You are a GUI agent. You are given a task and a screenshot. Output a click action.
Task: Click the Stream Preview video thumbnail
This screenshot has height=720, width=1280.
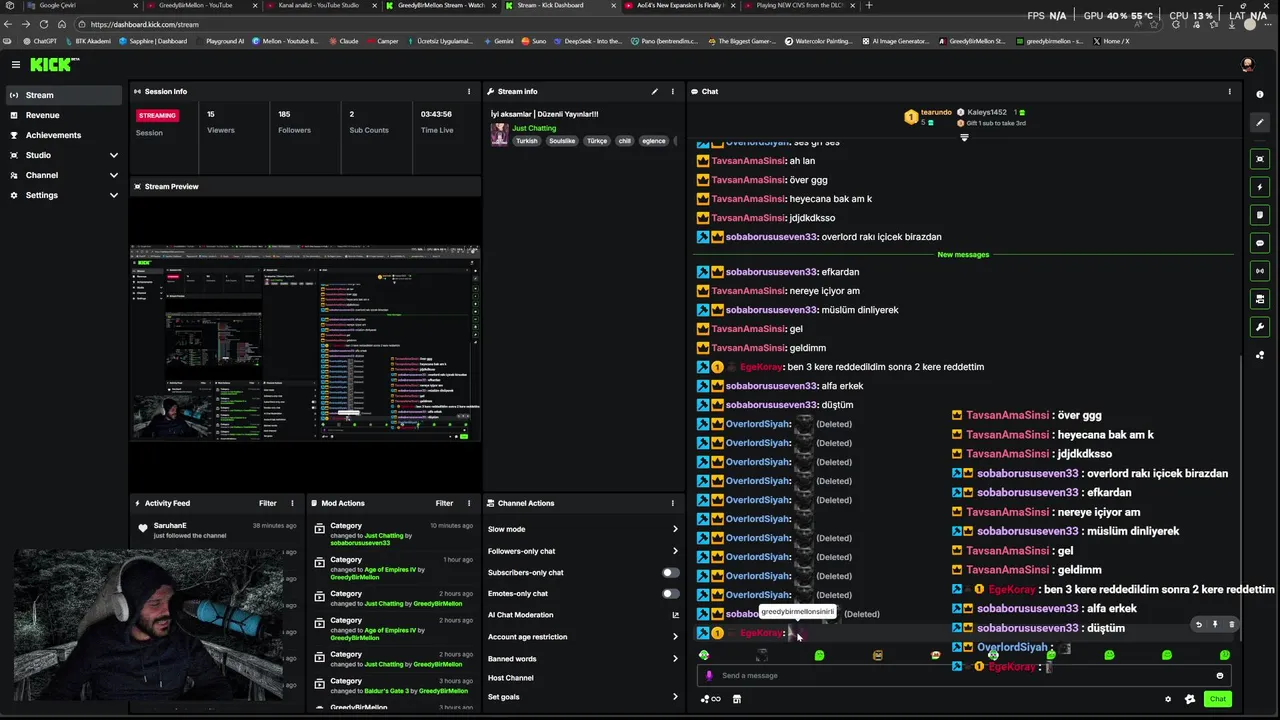pos(305,343)
